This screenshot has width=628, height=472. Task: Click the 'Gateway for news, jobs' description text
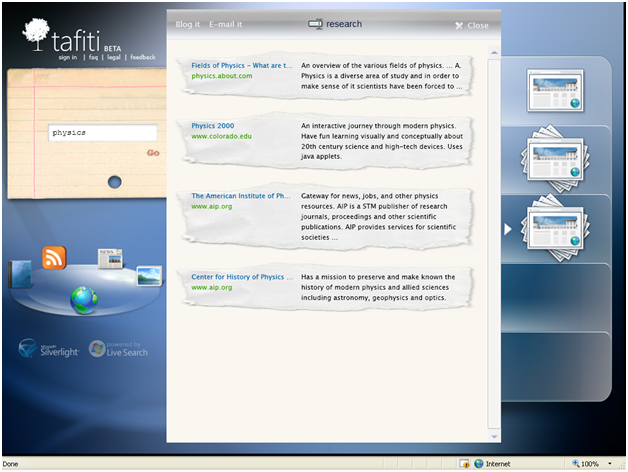pos(378,217)
